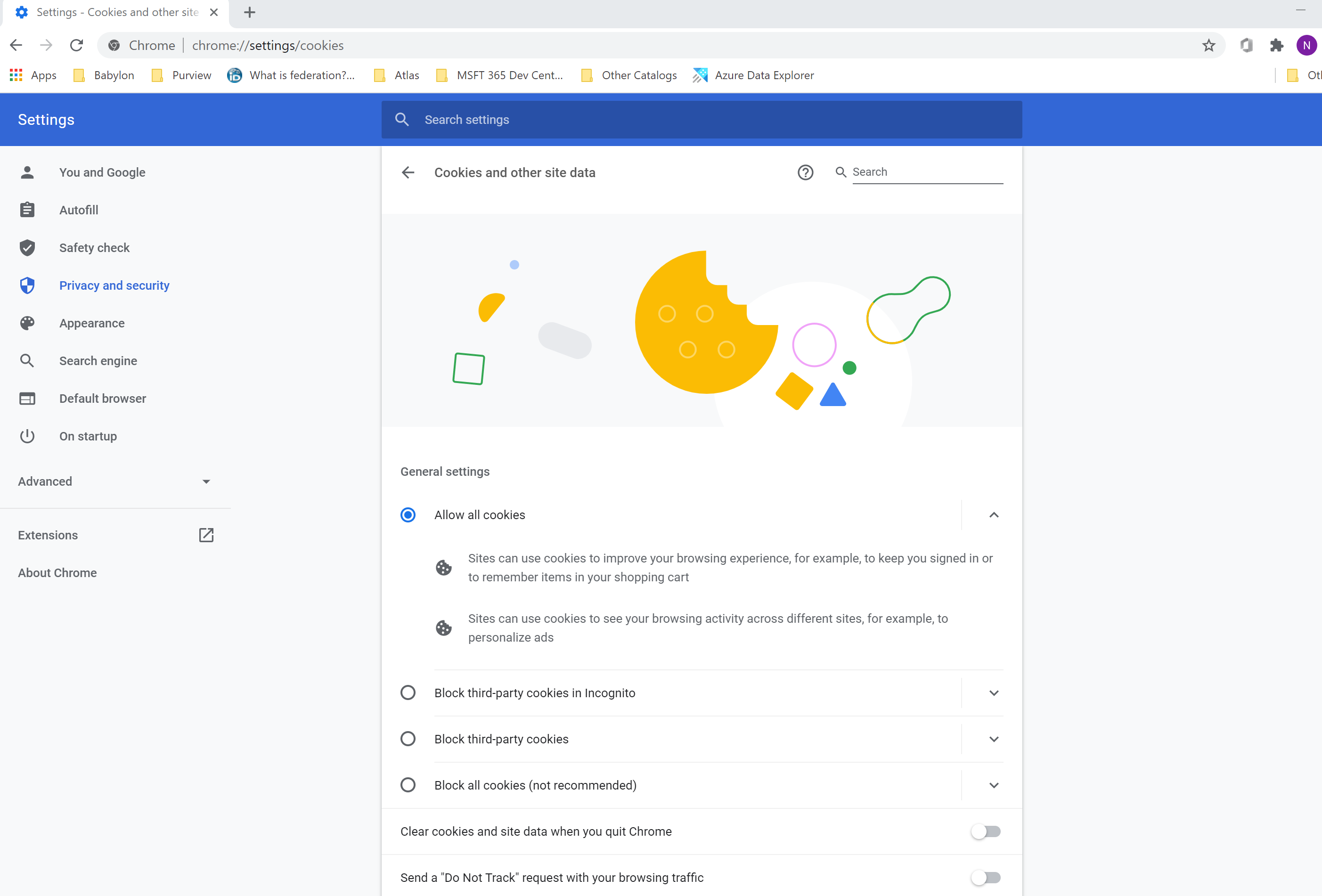
Task: Expand the Advanced settings section
Action: [114, 481]
